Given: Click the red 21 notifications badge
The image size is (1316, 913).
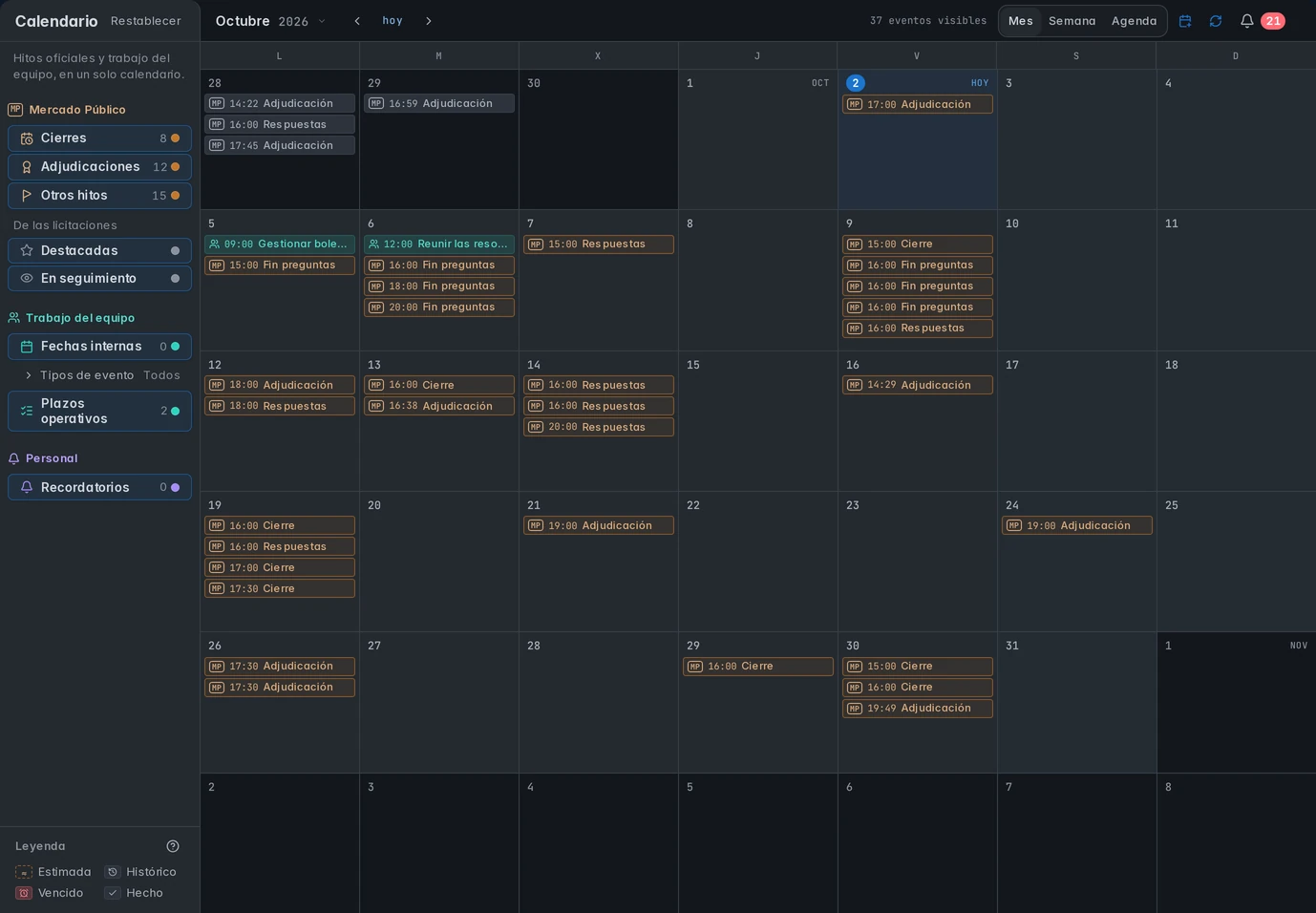Looking at the screenshot, I should click(1273, 21).
